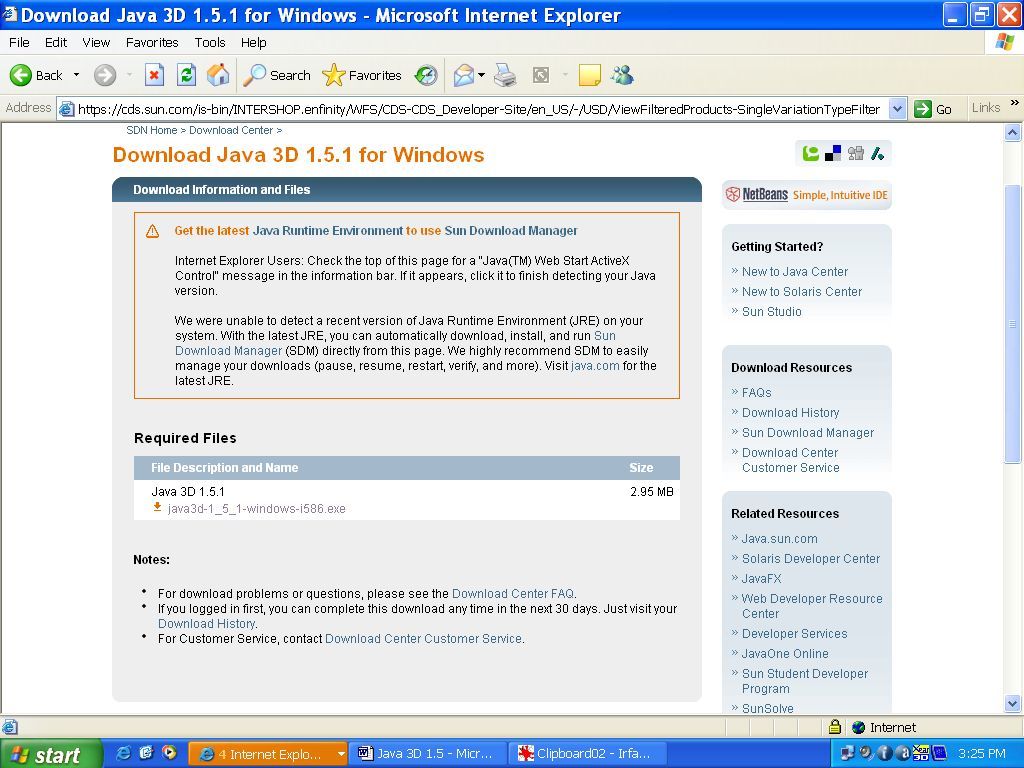Image resolution: width=1024 pixels, height=768 pixels.
Task: Click the vertical scrollbar thumb
Action: click(x=1012, y=324)
